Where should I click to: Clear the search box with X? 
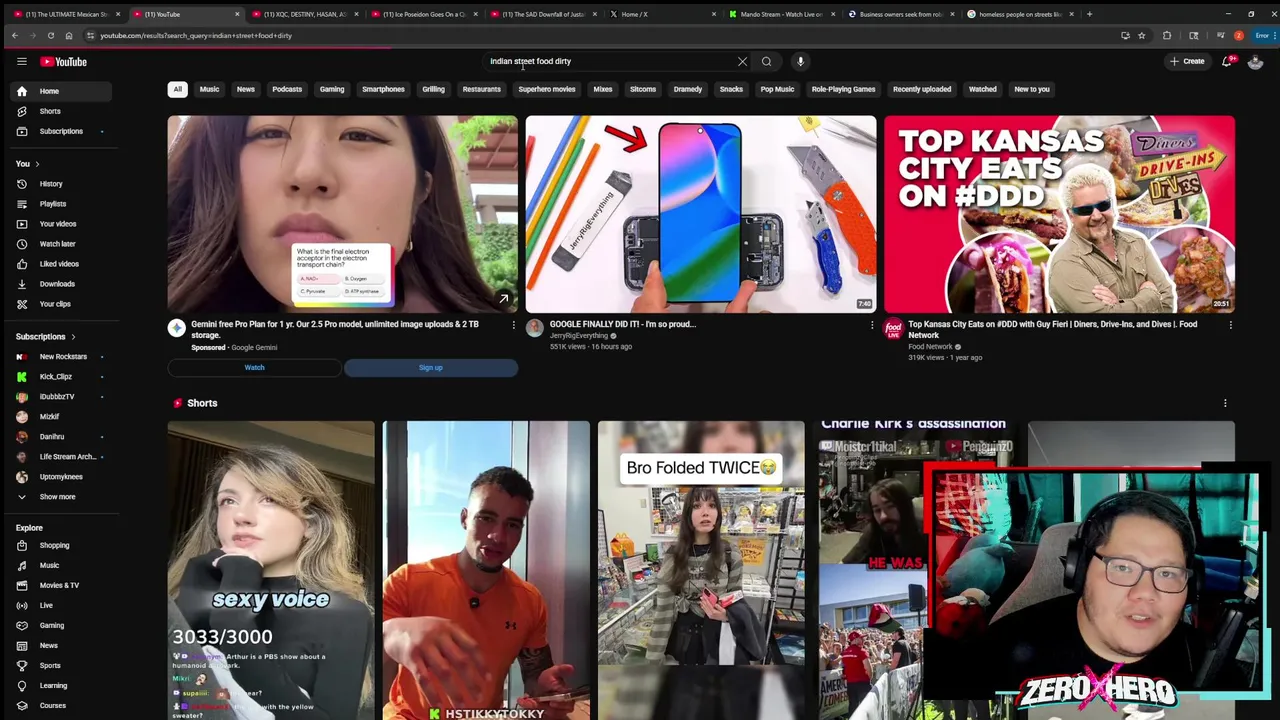click(742, 61)
